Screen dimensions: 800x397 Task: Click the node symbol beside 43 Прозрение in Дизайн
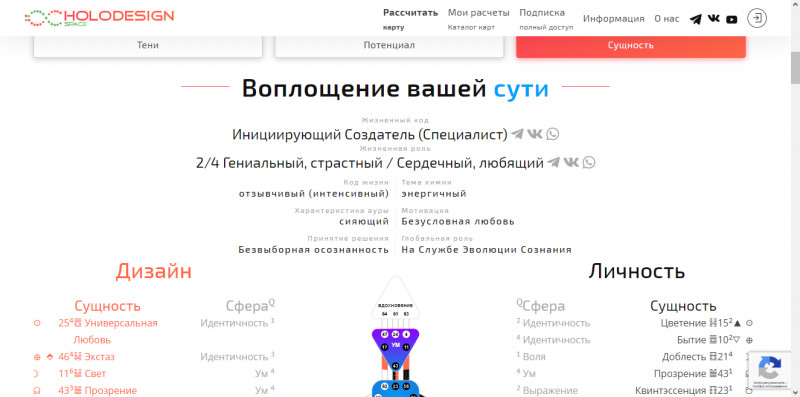coord(37,391)
